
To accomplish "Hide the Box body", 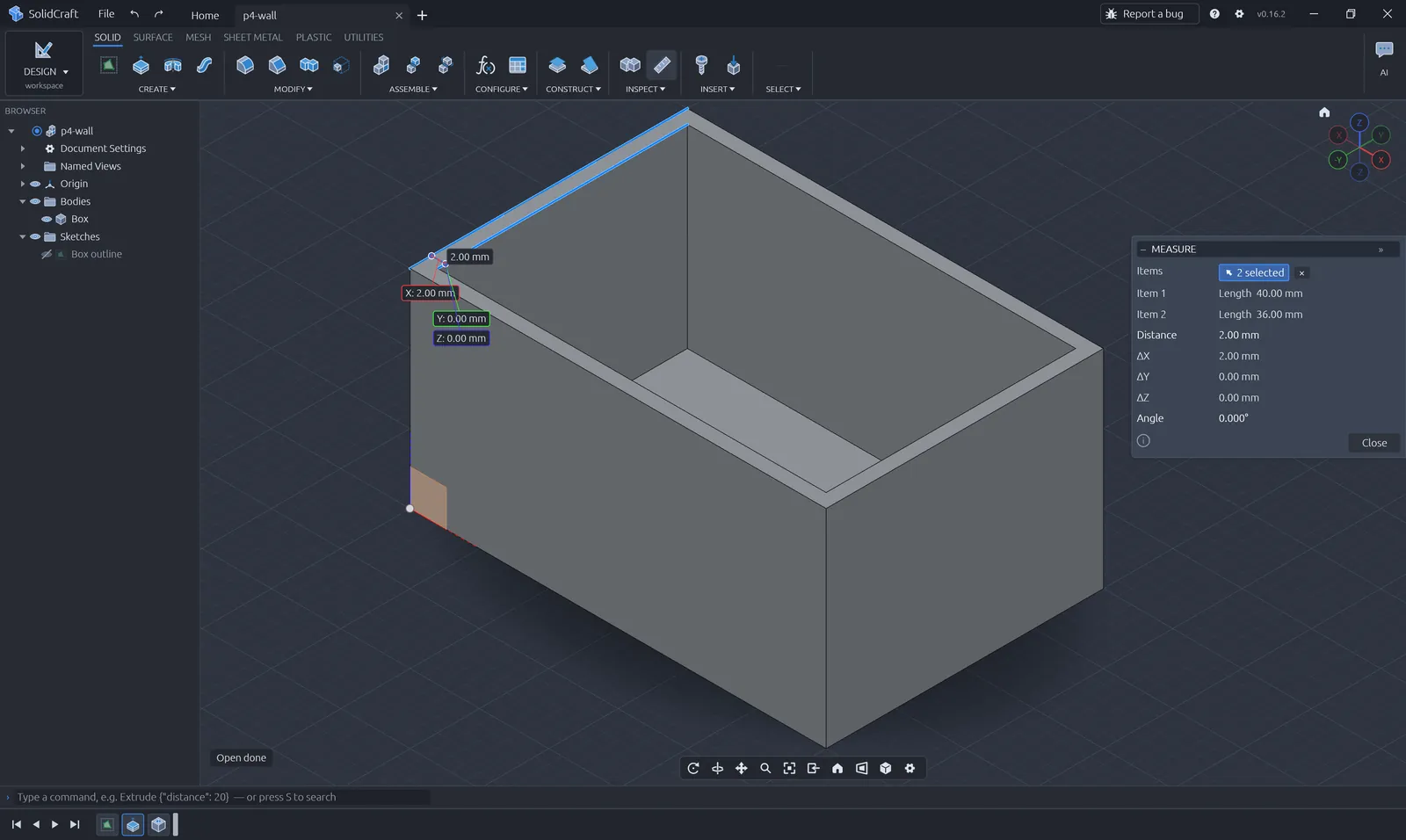I will [x=47, y=219].
